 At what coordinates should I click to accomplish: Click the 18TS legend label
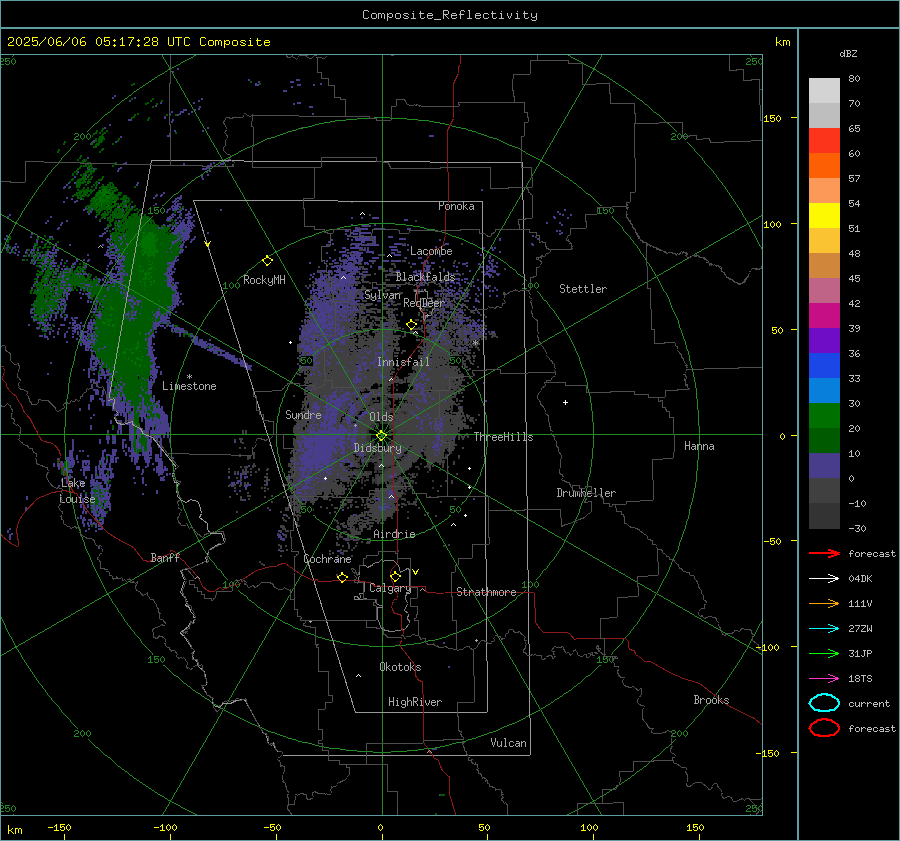tap(860, 679)
